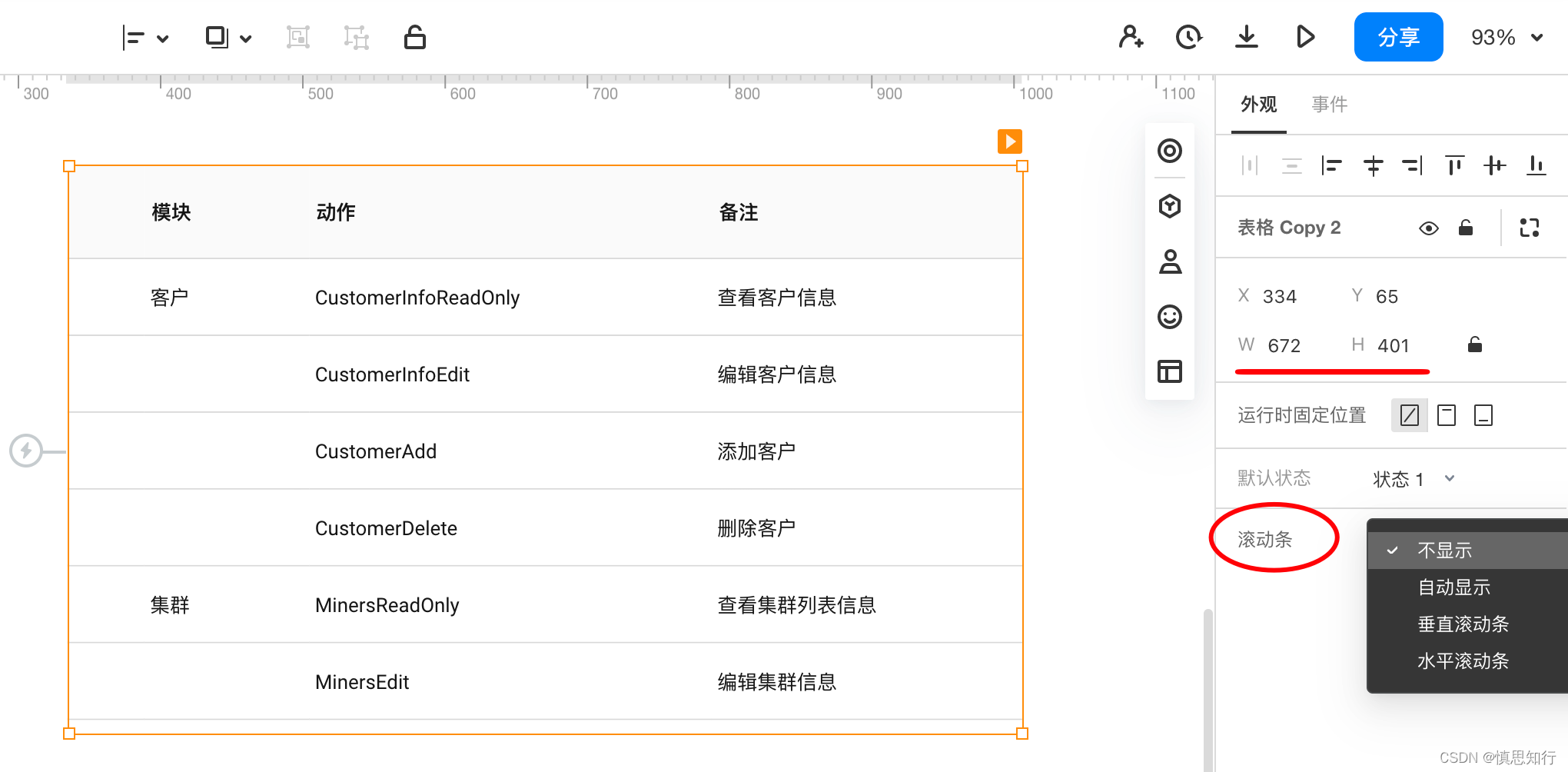
Task: Click the top-left selection handle of table
Action: (69, 166)
